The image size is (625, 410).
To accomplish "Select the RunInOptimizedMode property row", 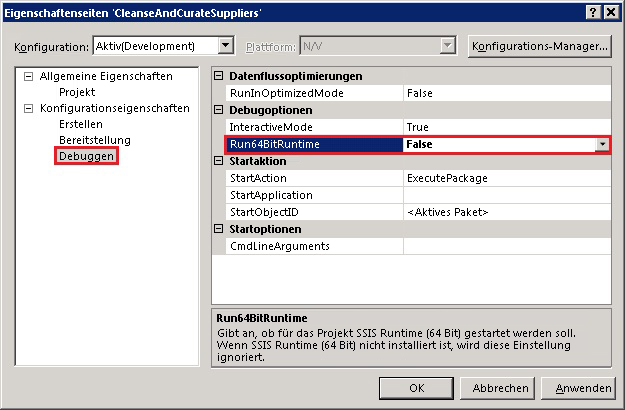I will (x=418, y=93).
